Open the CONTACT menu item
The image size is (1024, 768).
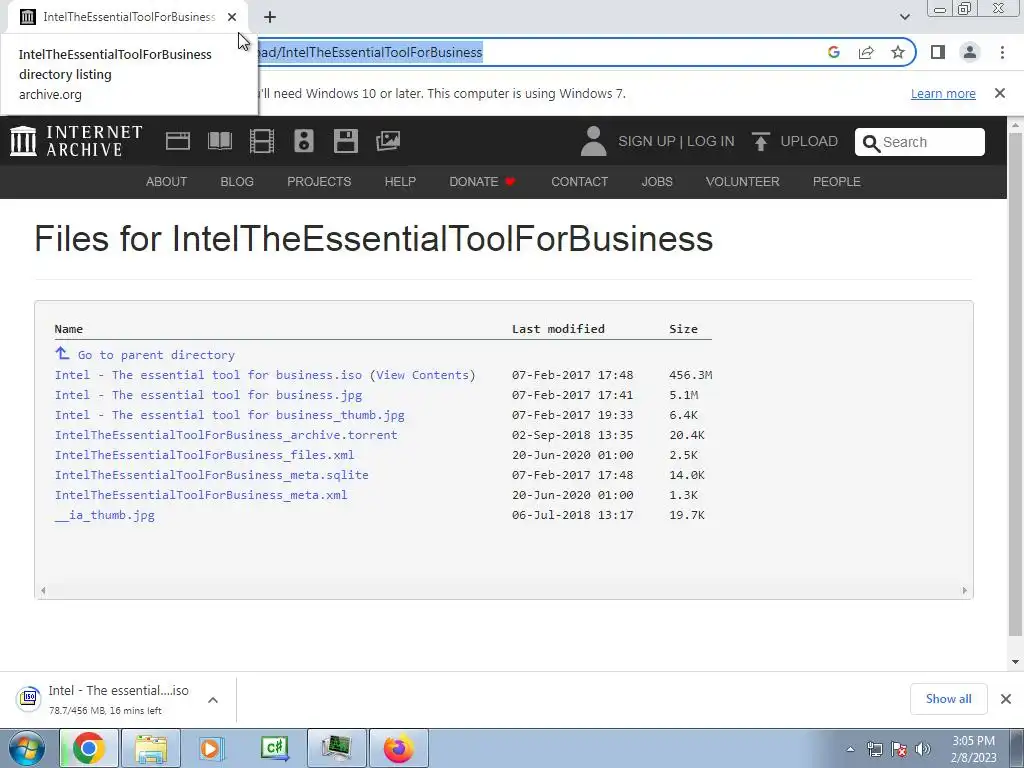[579, 182]
